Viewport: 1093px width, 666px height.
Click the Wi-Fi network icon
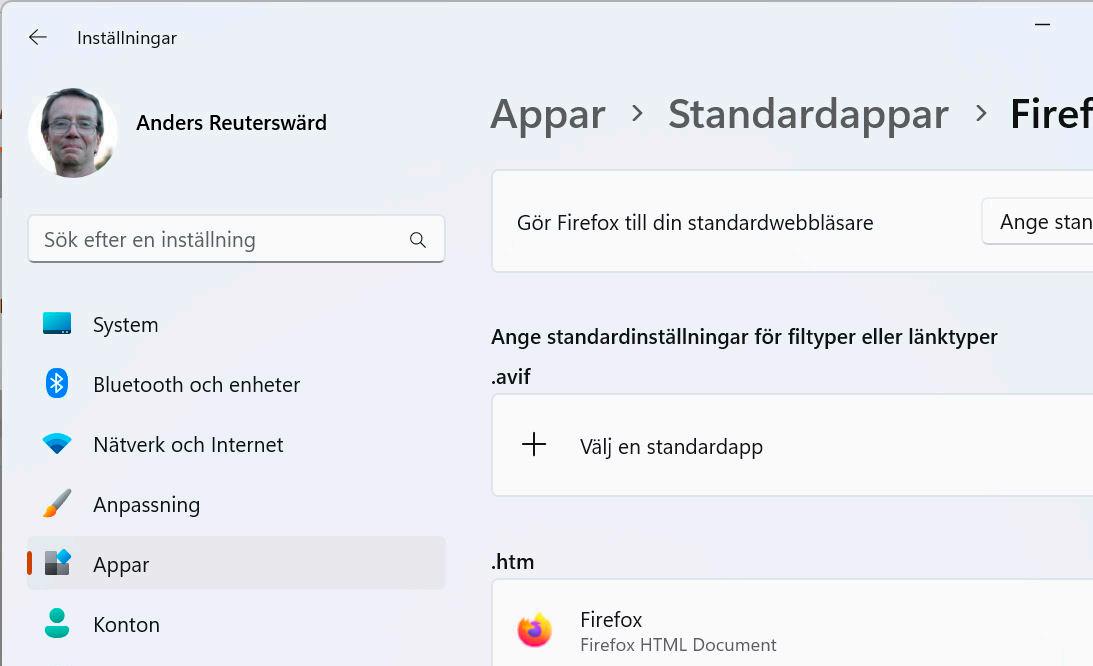[57, 444]
